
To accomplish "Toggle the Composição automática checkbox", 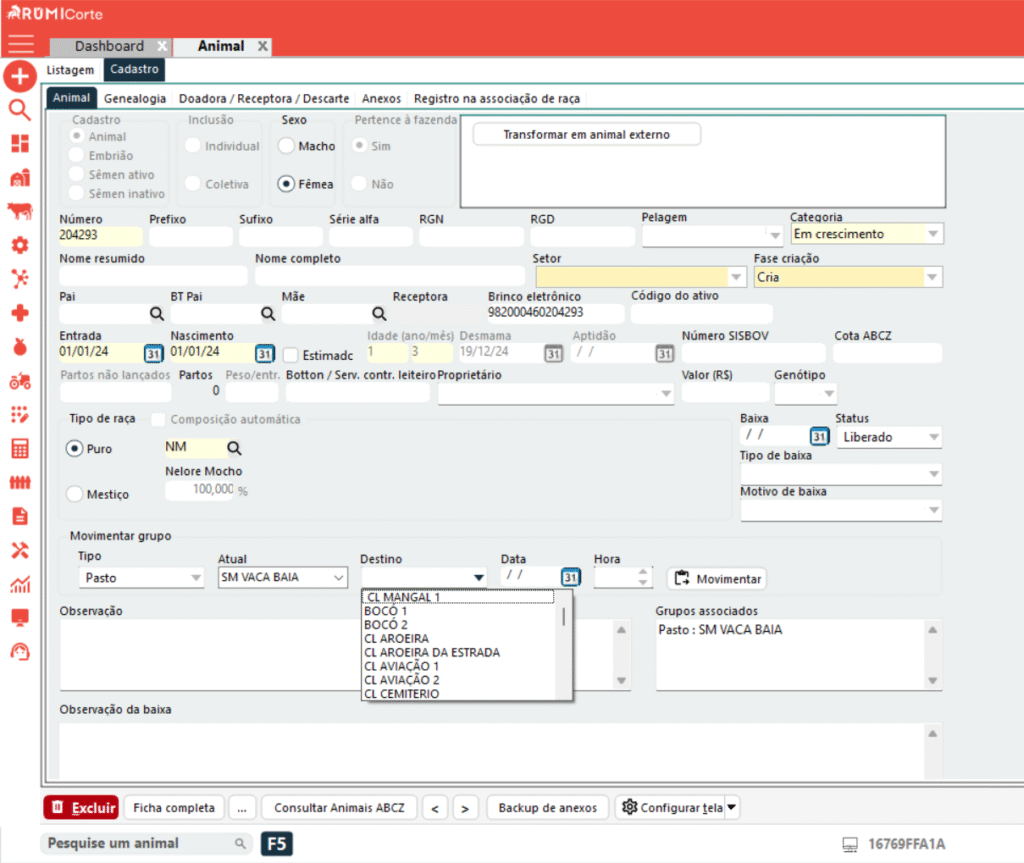I will tap(158, 419).
